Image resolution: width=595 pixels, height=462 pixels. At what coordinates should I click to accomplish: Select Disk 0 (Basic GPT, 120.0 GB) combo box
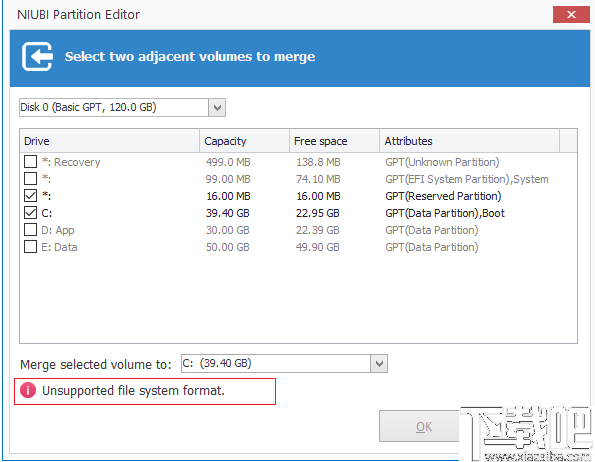[122, 107]
